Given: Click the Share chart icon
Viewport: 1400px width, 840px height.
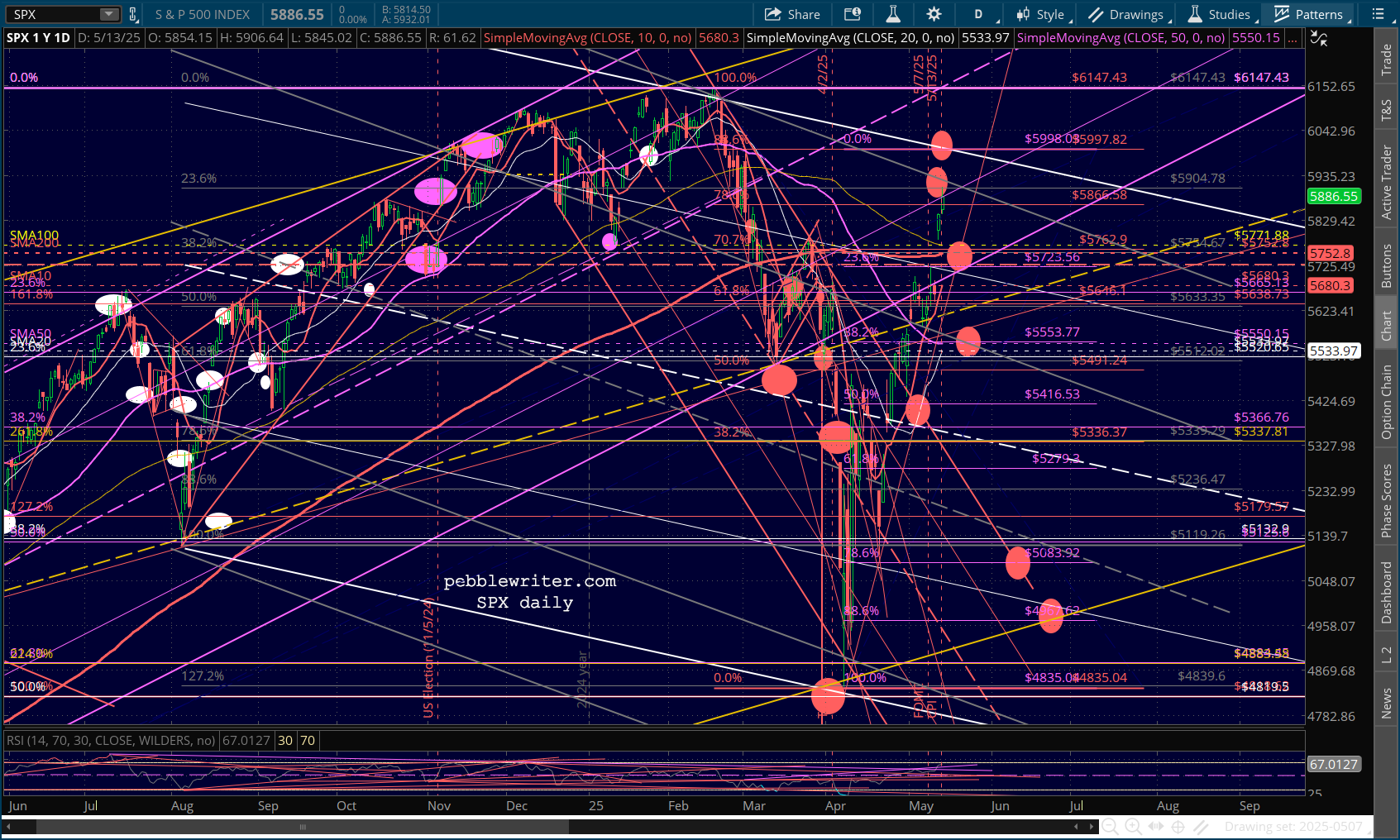Looking at the screenshot, I should click(791, 14).
